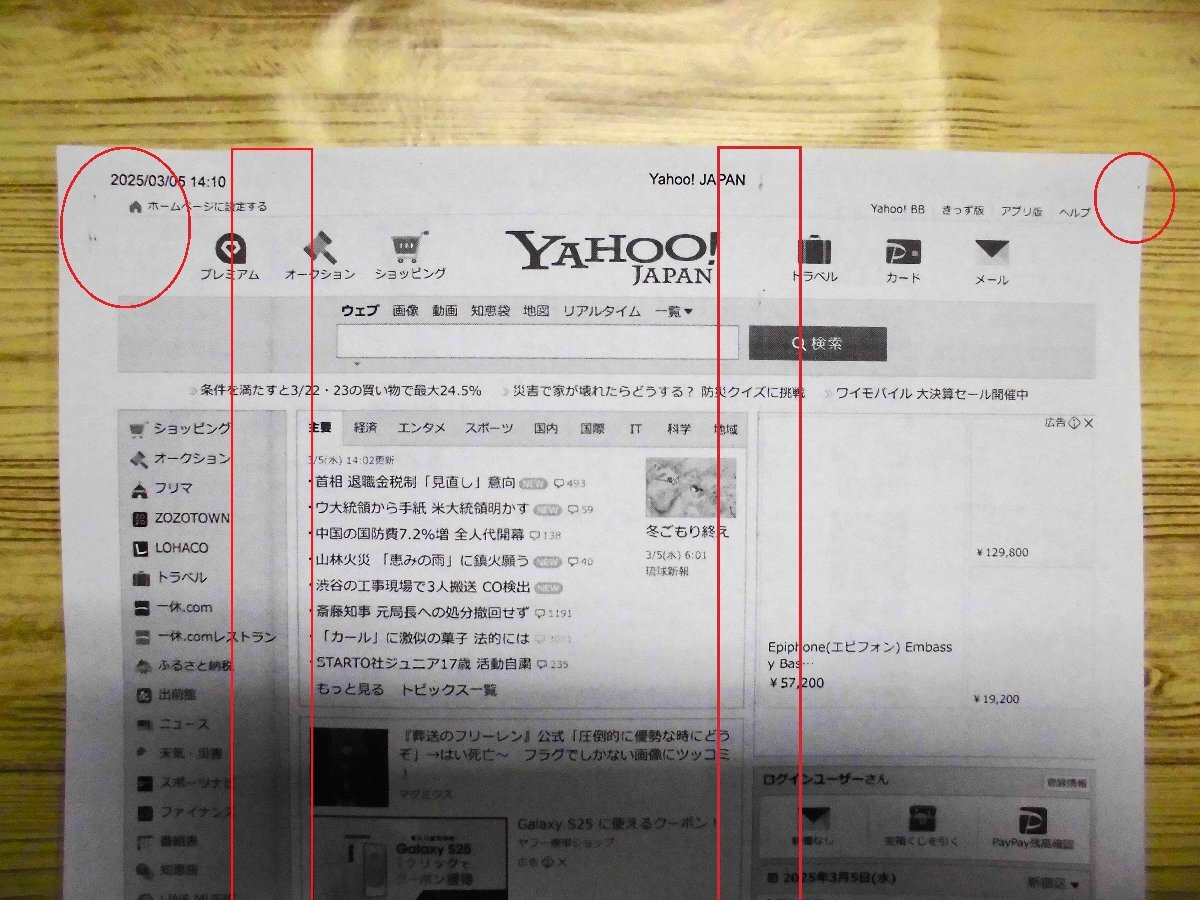This screenshot has height=900, width=1200.
Task: Open headline 中国の国防費7.2%増 全人代開幕
Action: (x=419, y=534)
